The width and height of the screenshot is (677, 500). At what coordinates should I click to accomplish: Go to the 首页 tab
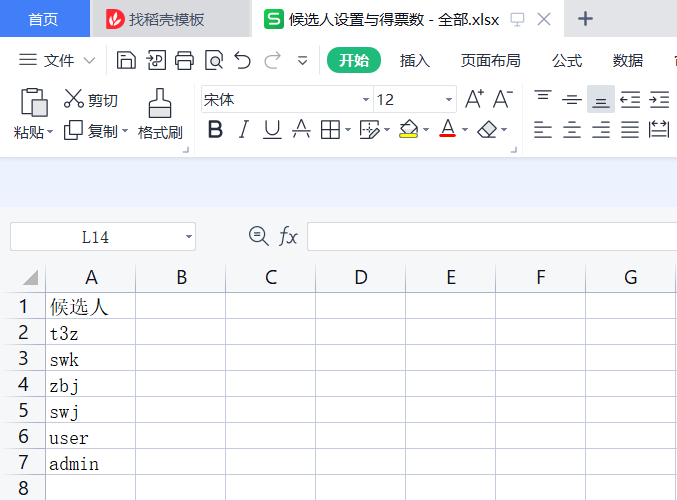[x=45, y=19]
